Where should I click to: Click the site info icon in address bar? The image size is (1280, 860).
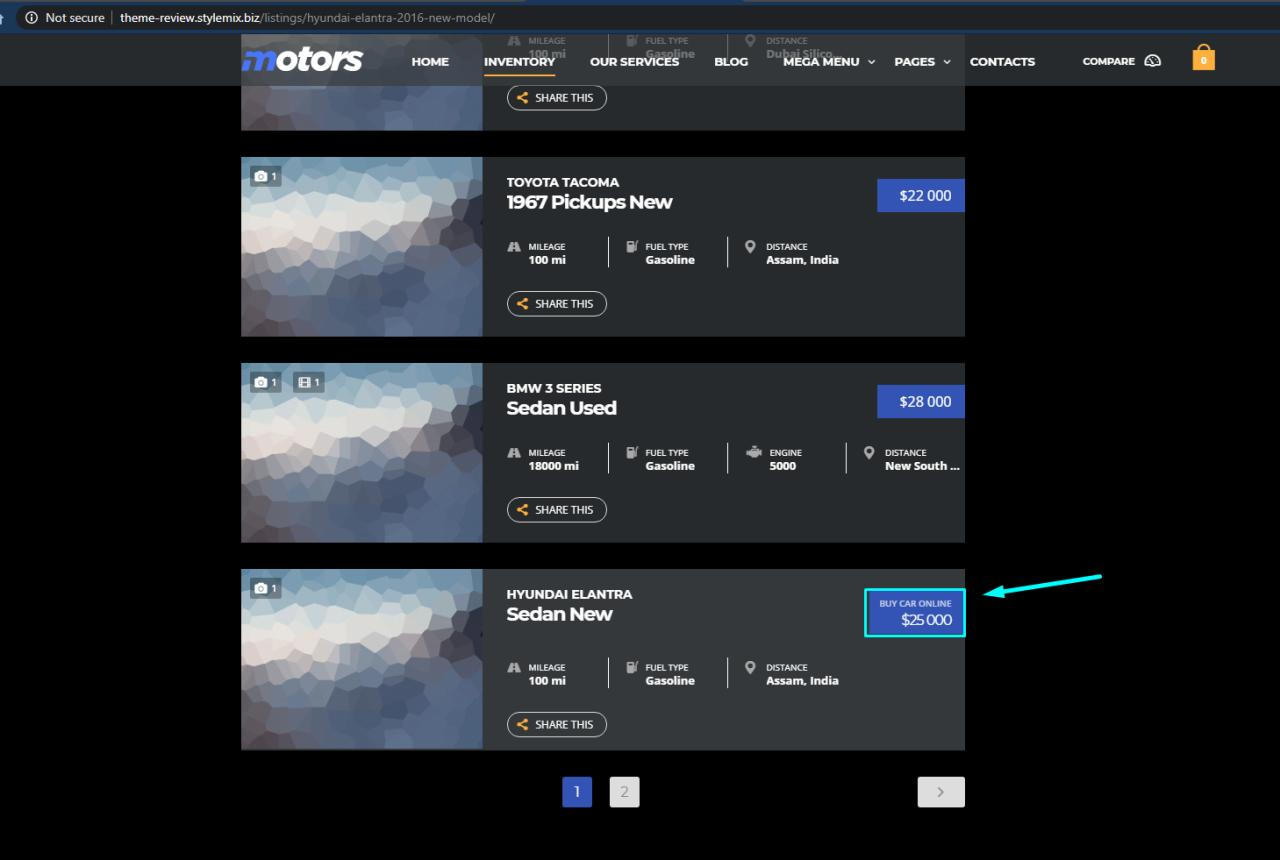click(31, 18)
